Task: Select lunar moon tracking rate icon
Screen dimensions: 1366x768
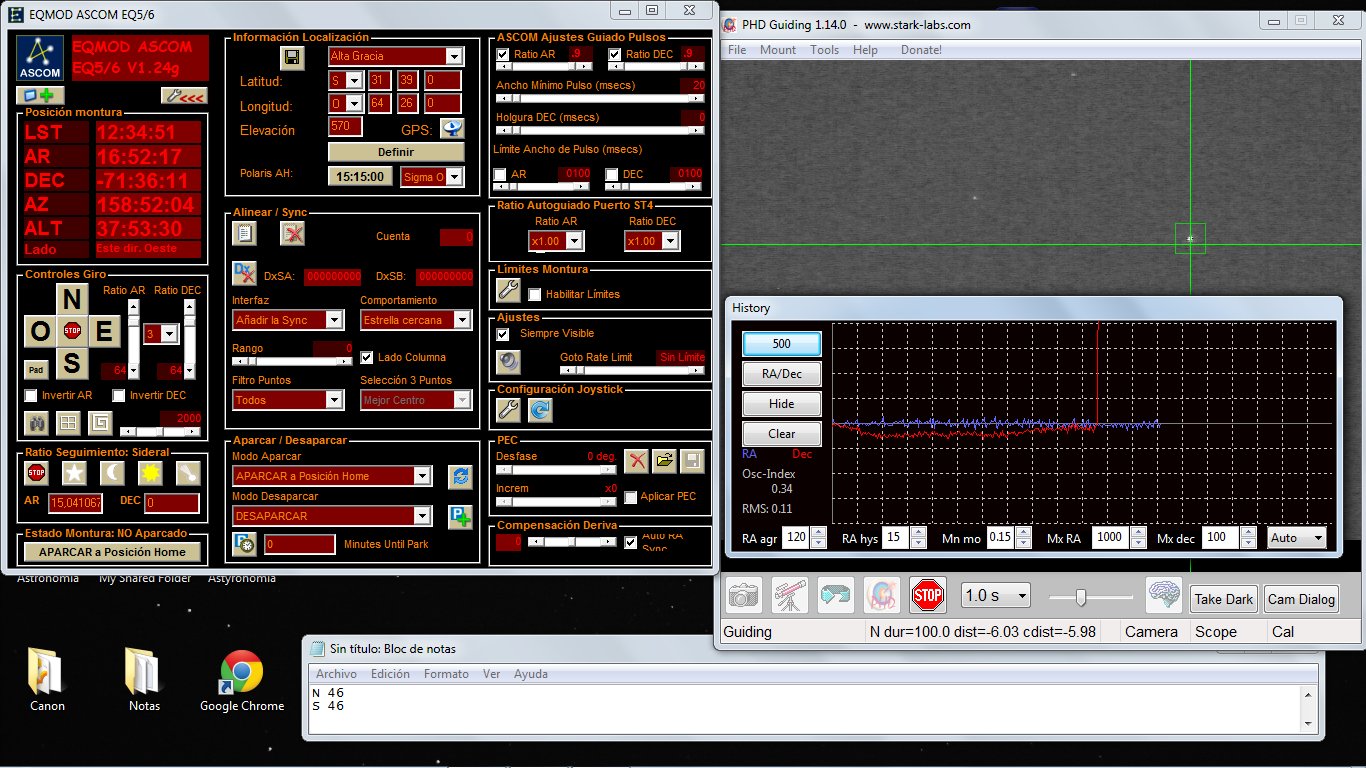Action: (x=113, y=472)
